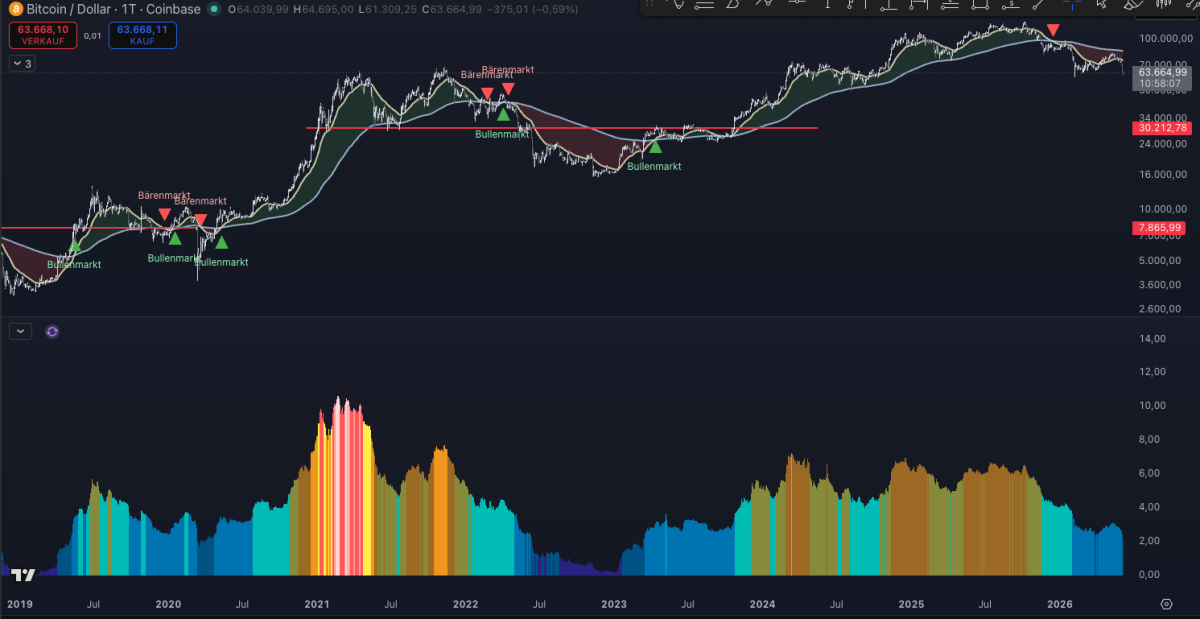Click the 14,00 indicator axis label
The image size is (1200, 619).
point(1152,339)
